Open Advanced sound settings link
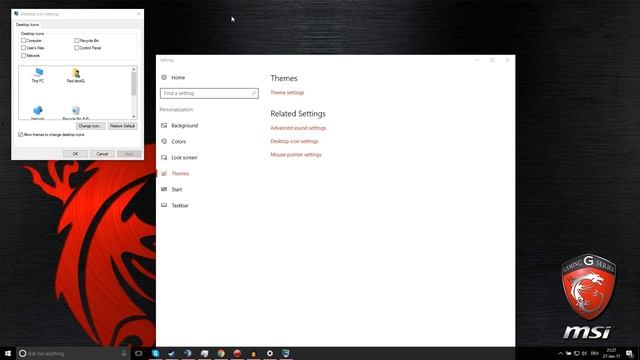 click(298, 128)
